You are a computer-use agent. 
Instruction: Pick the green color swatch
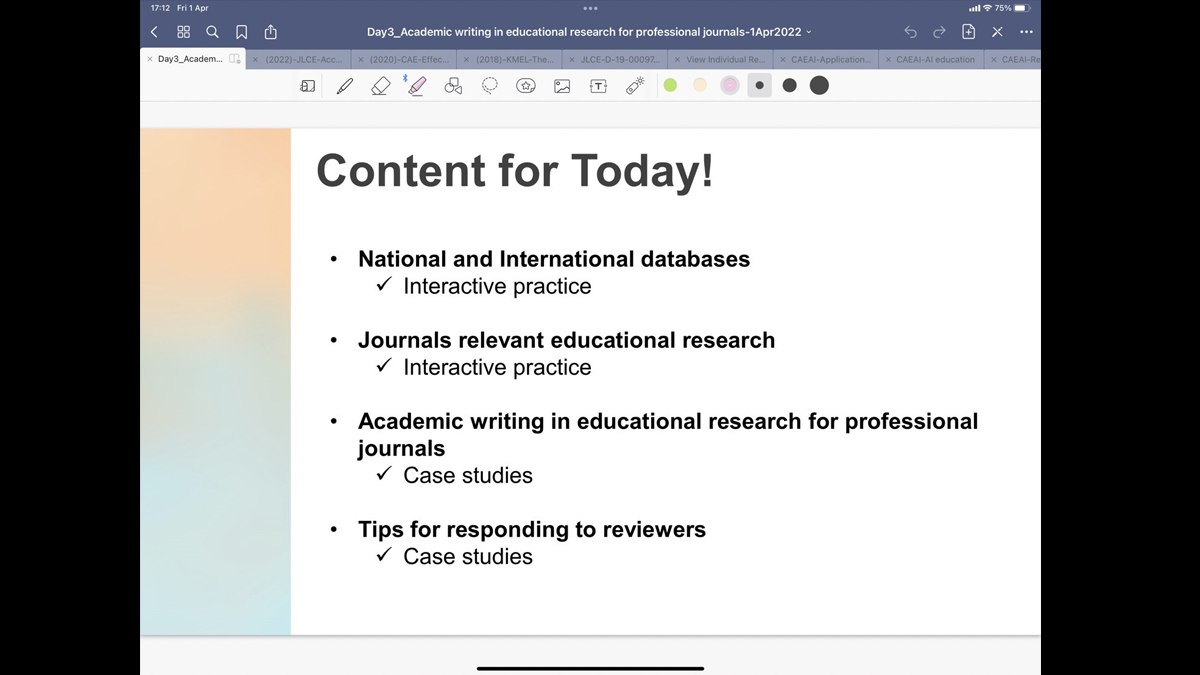tap(670, 86)
